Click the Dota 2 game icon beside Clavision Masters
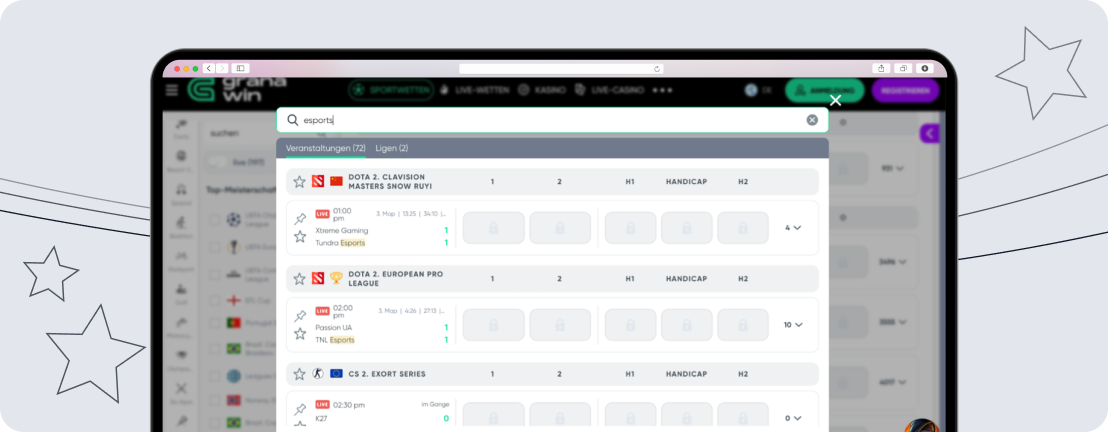1108x432 pixels. coord(318,182)
